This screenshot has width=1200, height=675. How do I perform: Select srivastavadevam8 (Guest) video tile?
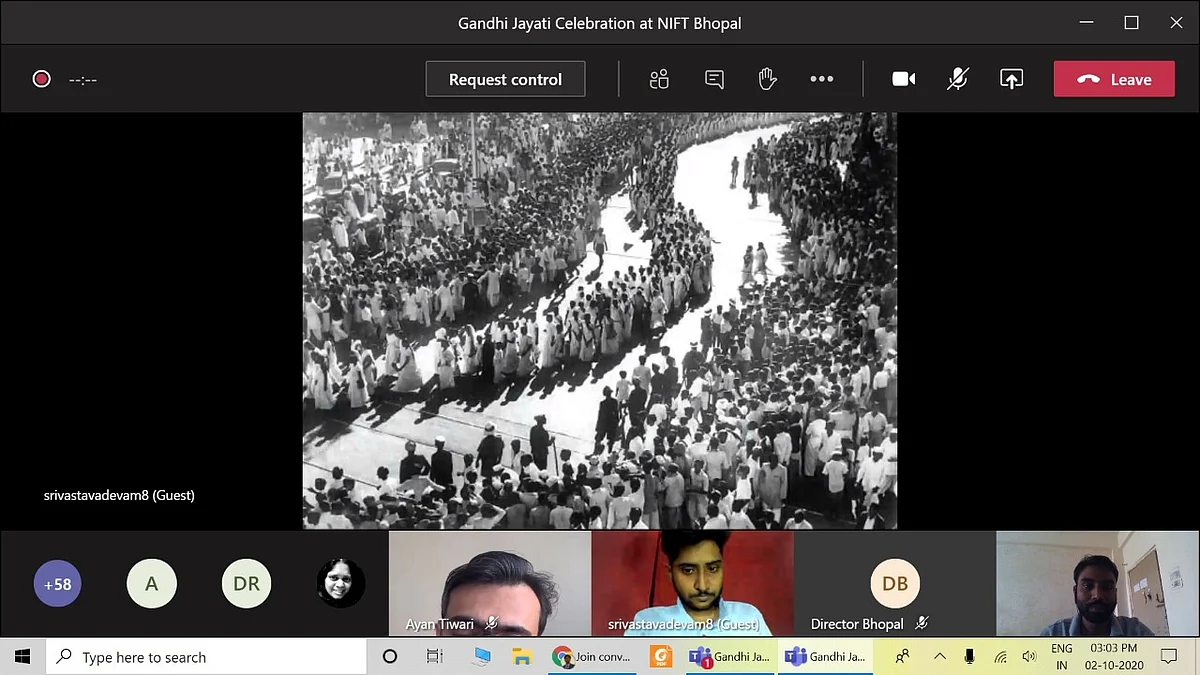pyautogui.click(x=693, y=584)
